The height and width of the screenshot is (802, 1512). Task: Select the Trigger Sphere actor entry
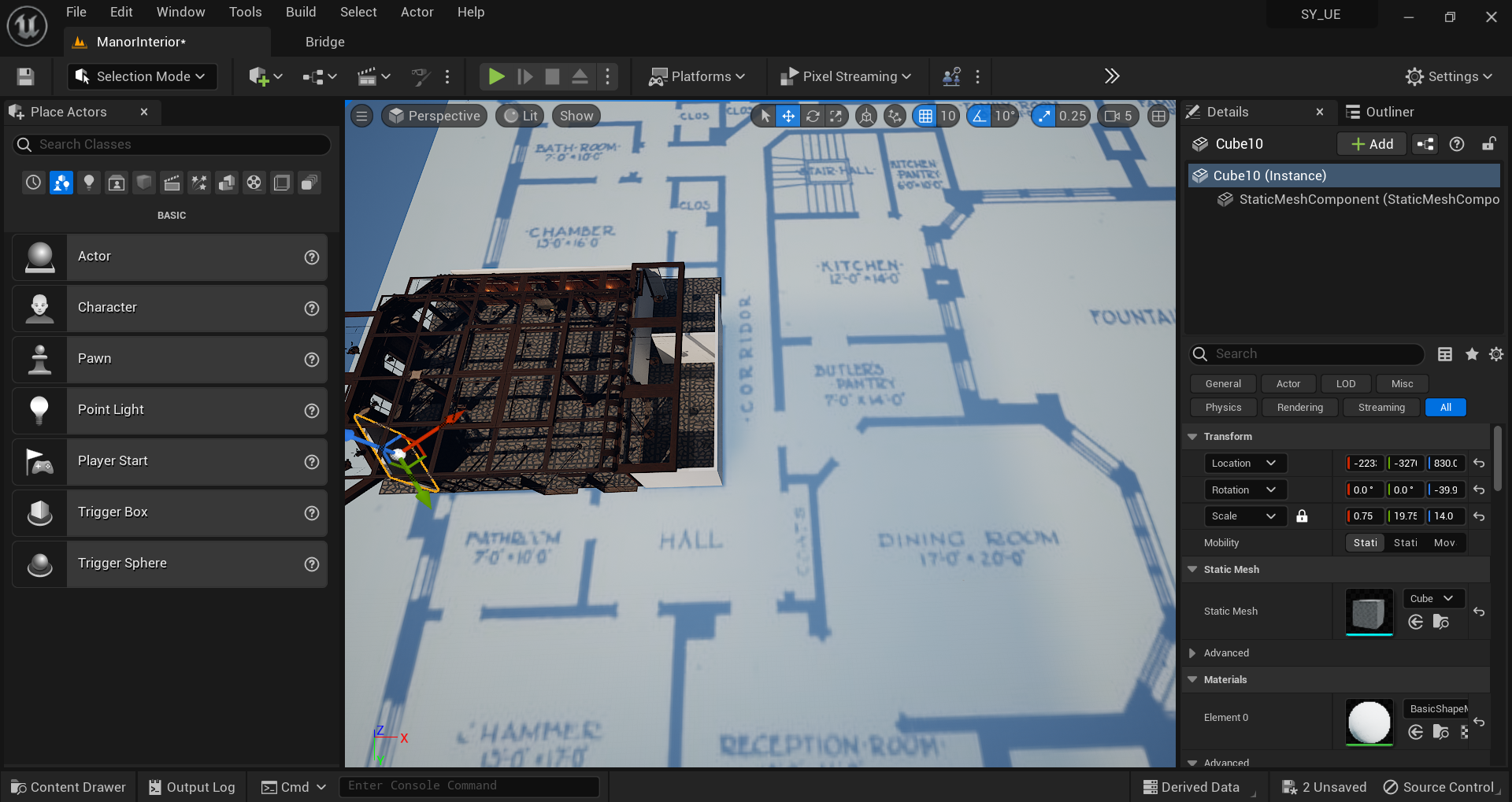click(170, 564)
